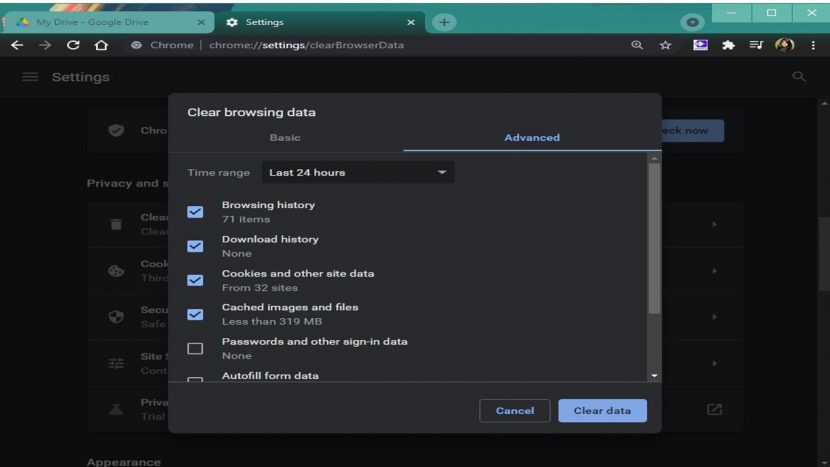830x467 pixels.
Task: Go back using the browser back arrow
Action: tap(17, 45)
